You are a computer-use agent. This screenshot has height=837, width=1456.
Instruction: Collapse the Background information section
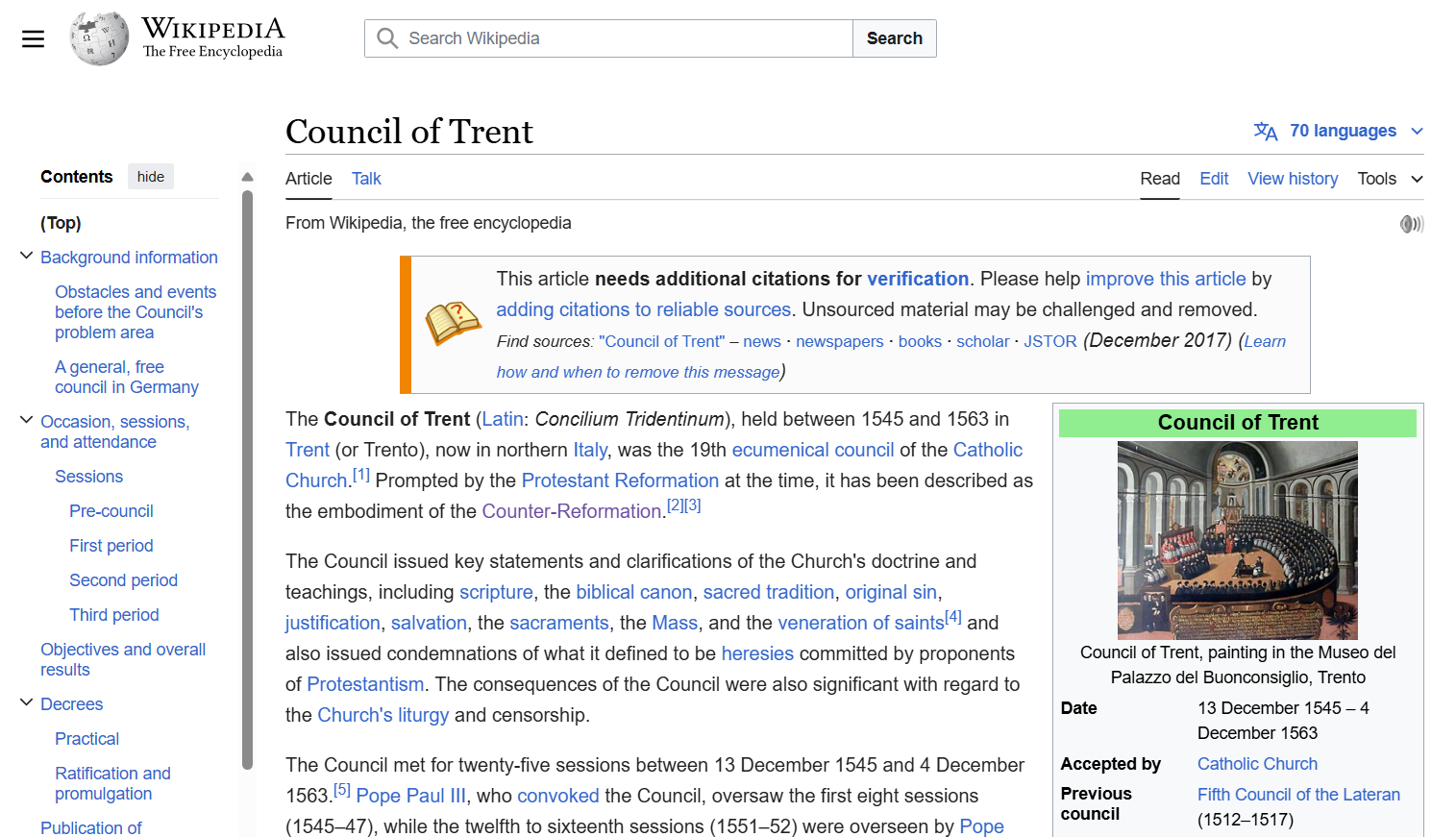[27, 257]
